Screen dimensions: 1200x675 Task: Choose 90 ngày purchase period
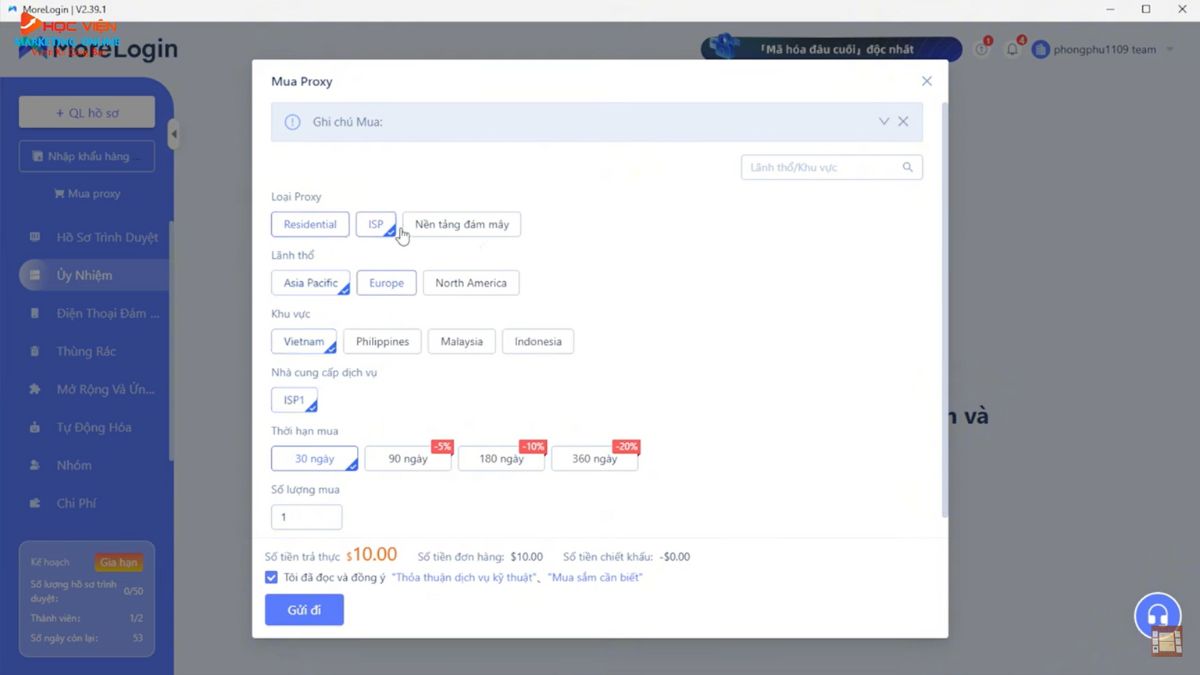click(x=408, y=458)
